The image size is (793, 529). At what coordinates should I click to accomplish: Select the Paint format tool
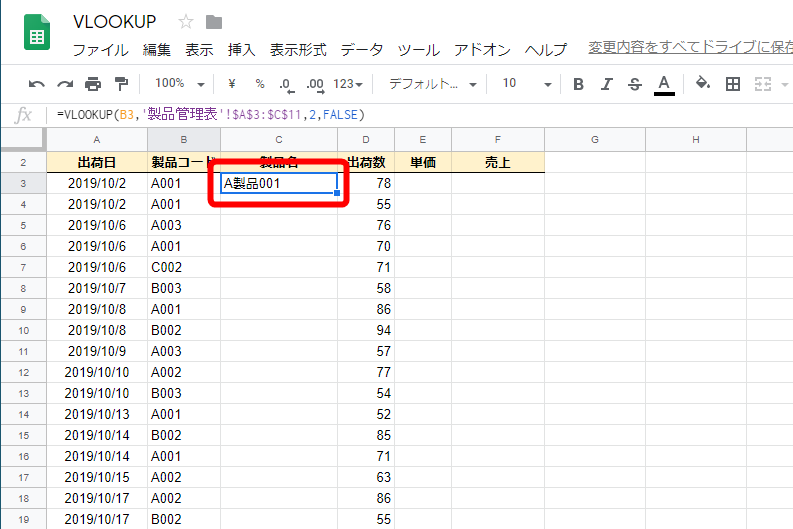tap(121, 84)
